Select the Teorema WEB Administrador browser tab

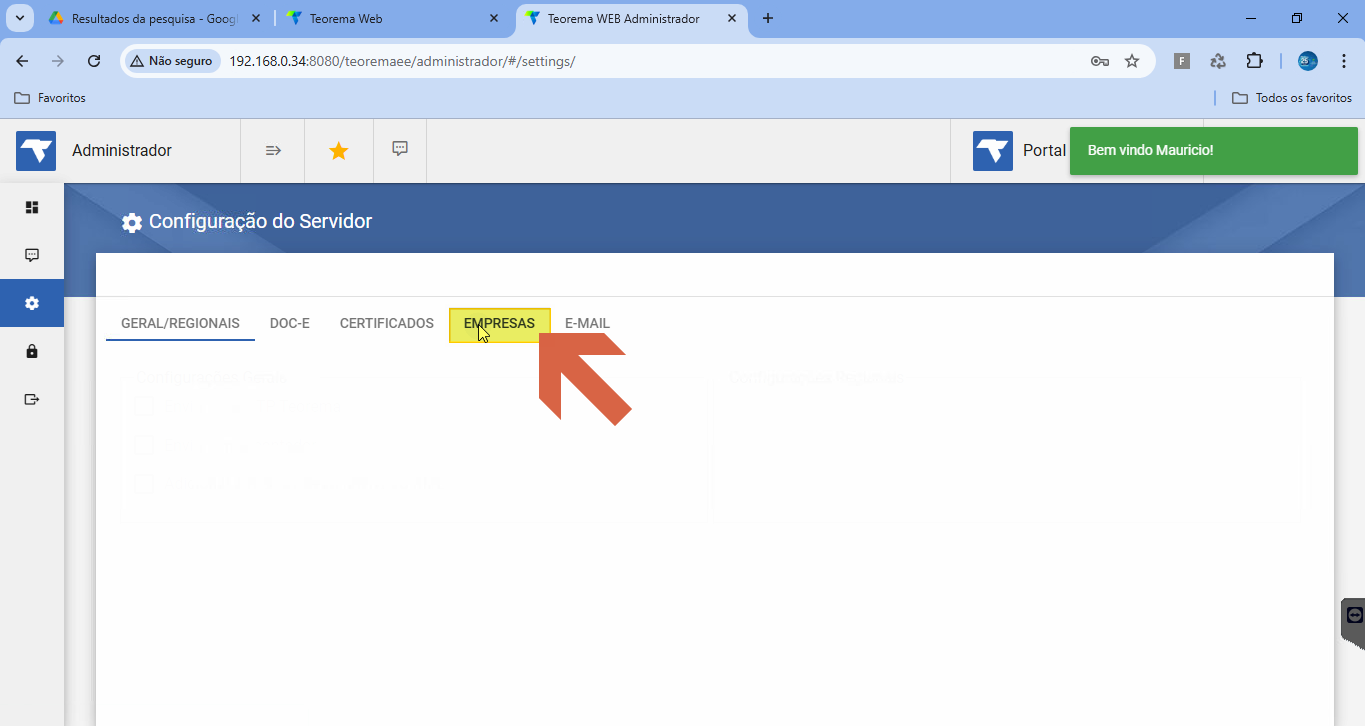(x=632, y=18)
